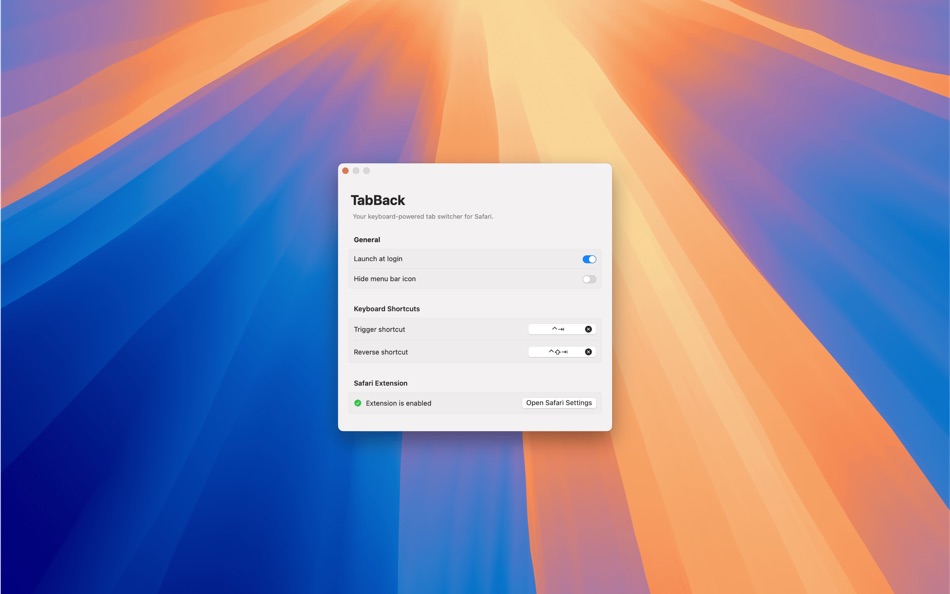The height and width of the screenshot is (594, 950).
Task: Click the 'Your keyboard-powered tab switcher for Safari.' text
Action: 423,216
